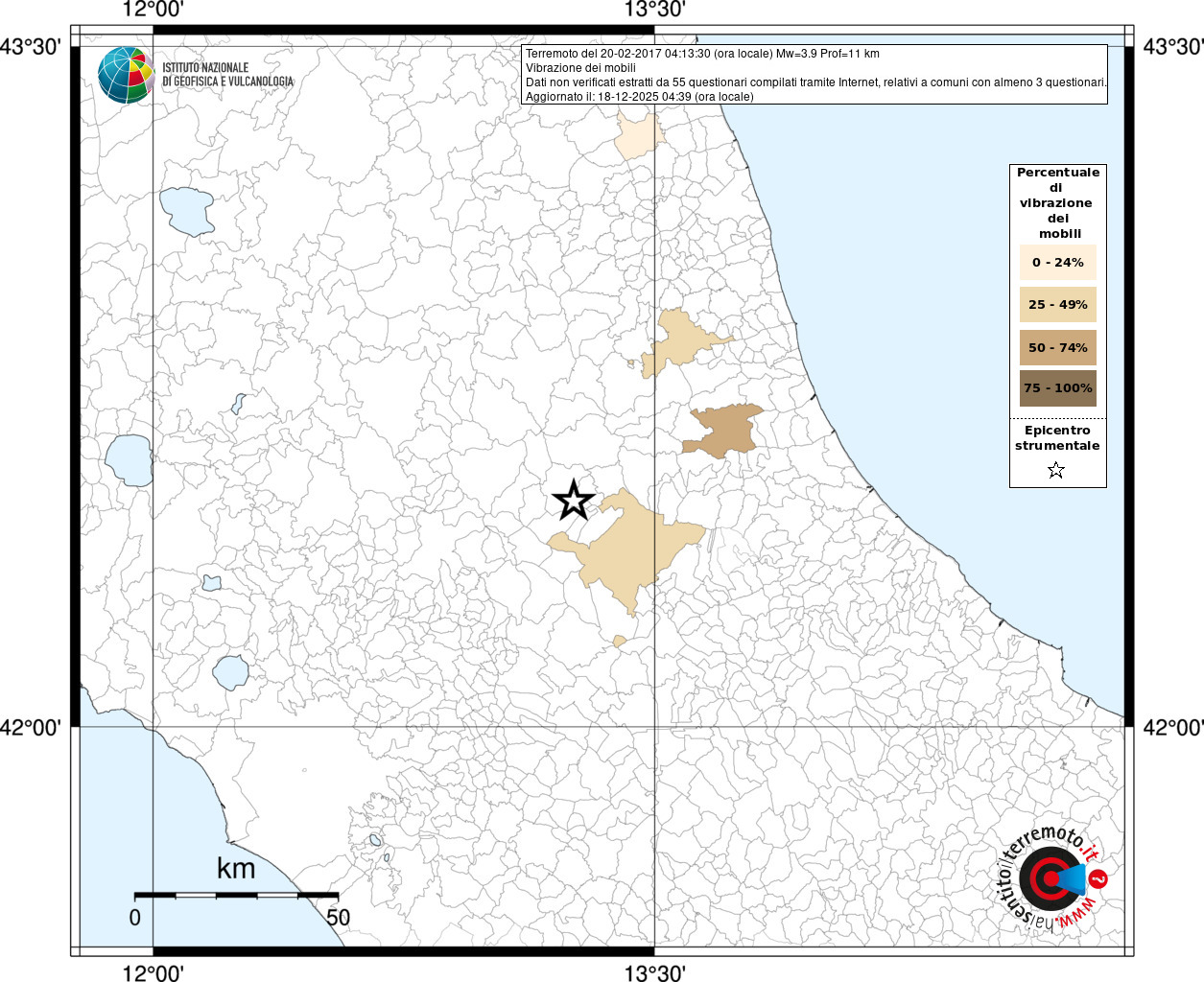Pick the 50 - 74% legend swatch

pyautogui.click(x=1057, y=347)
